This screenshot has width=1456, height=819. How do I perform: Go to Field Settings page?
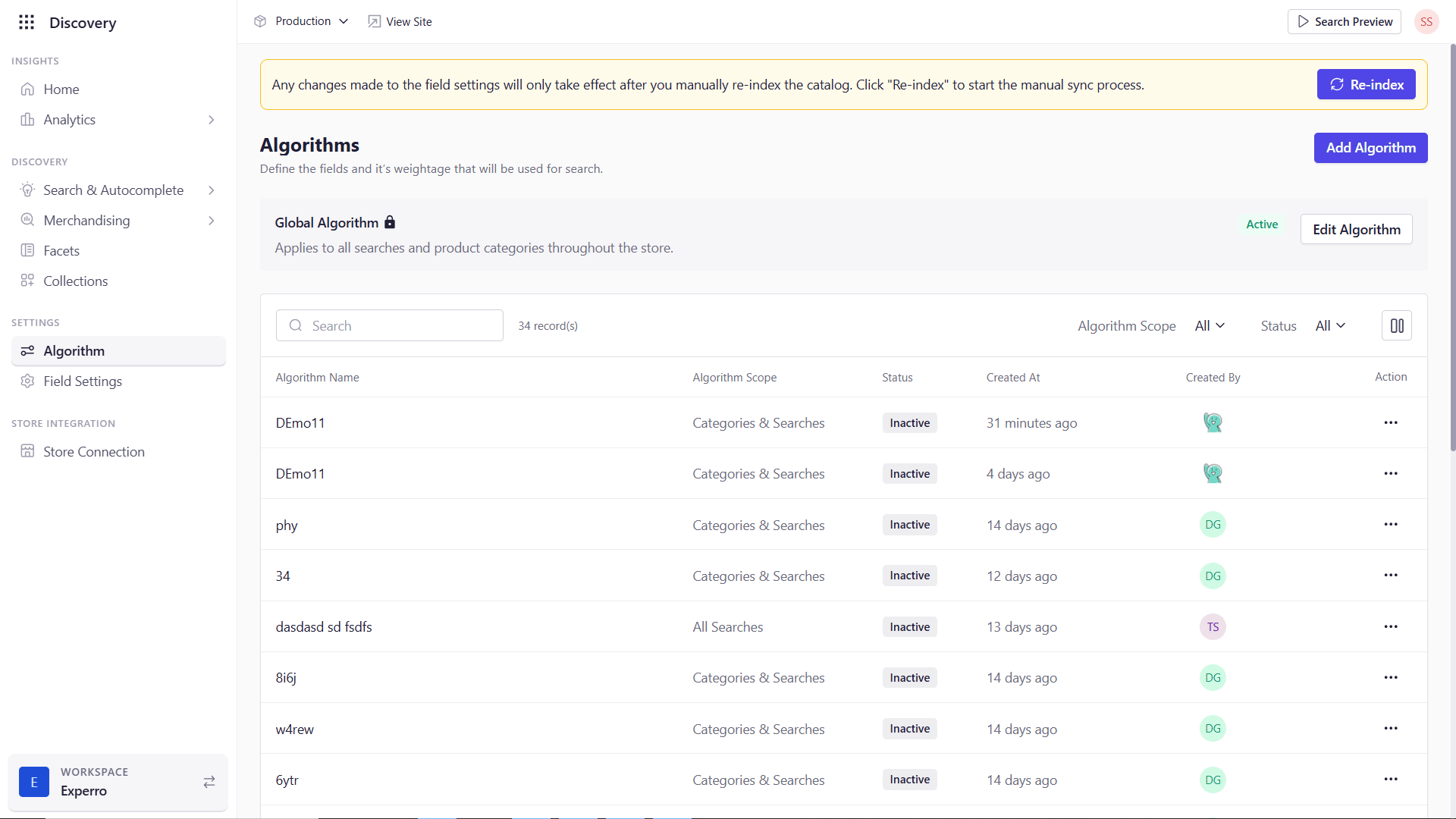pos(83,381)
